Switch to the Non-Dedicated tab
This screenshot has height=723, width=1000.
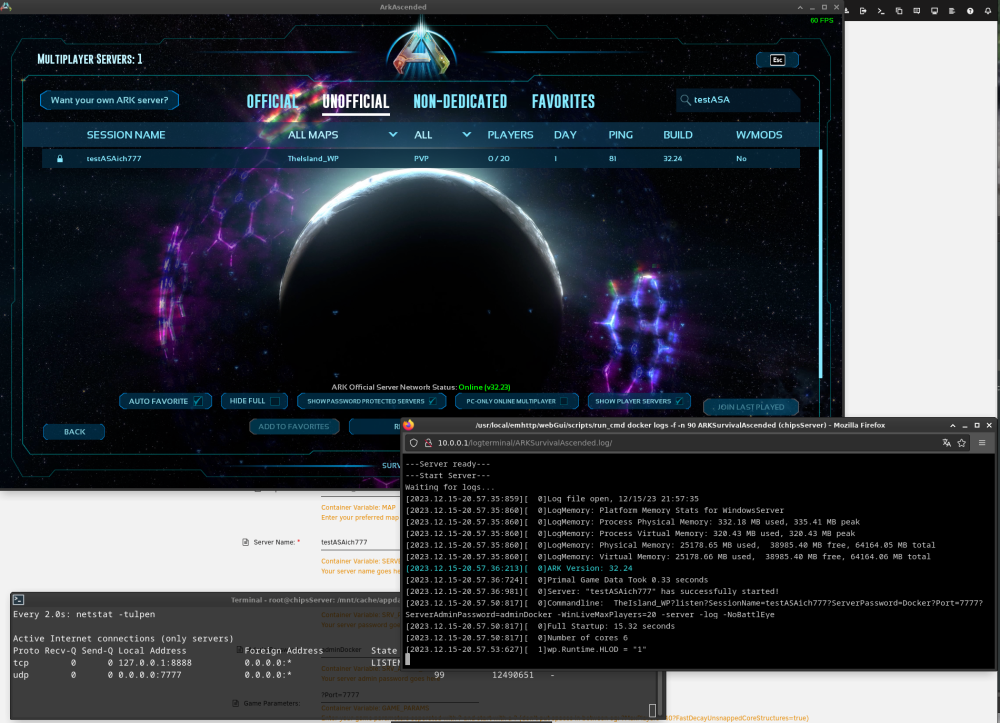(x=460, y=101)
